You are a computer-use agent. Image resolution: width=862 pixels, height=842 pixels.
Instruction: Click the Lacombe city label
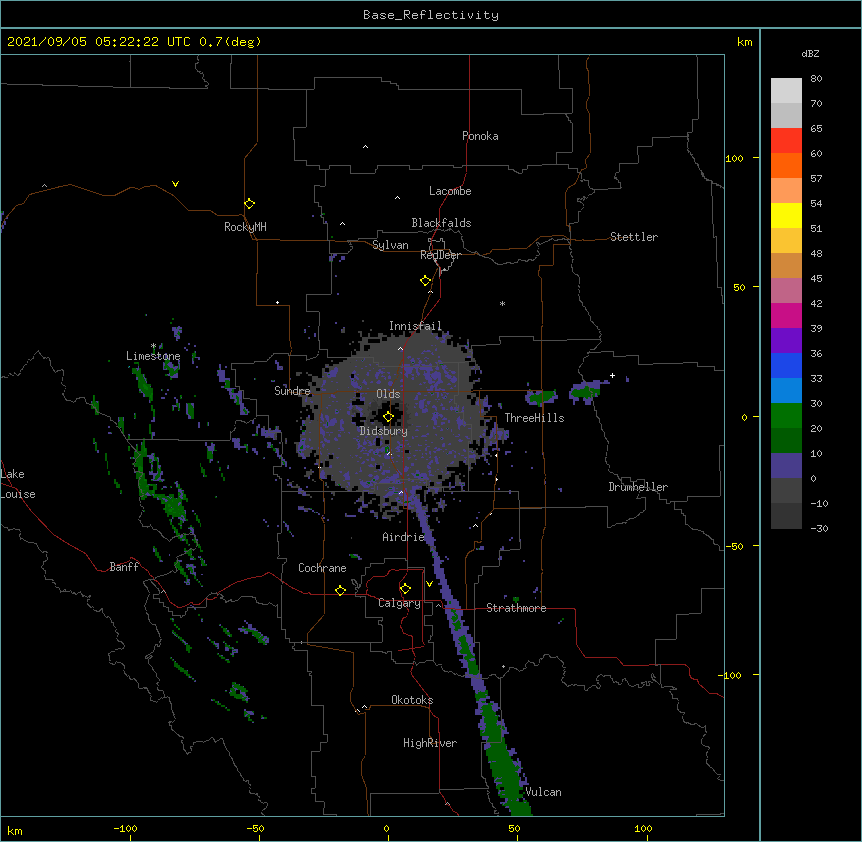450,191
